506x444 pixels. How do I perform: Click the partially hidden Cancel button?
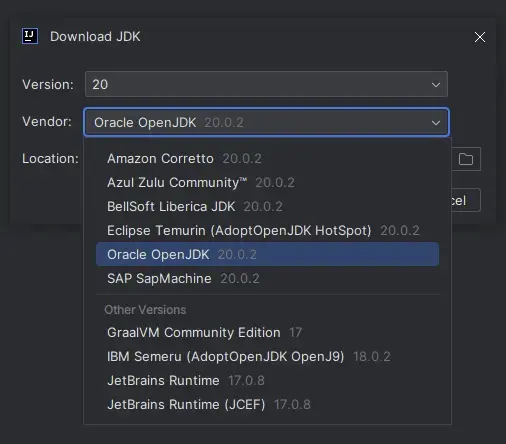(x=466, y=200)
